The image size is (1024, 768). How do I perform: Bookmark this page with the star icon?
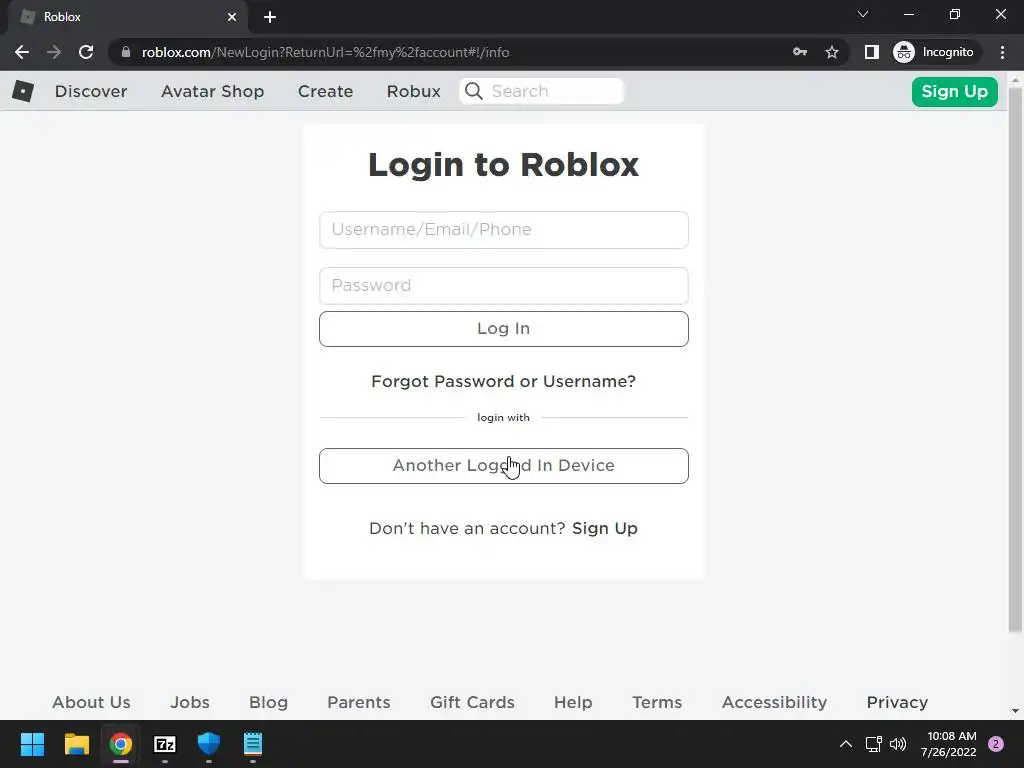[x=831, y=52]
